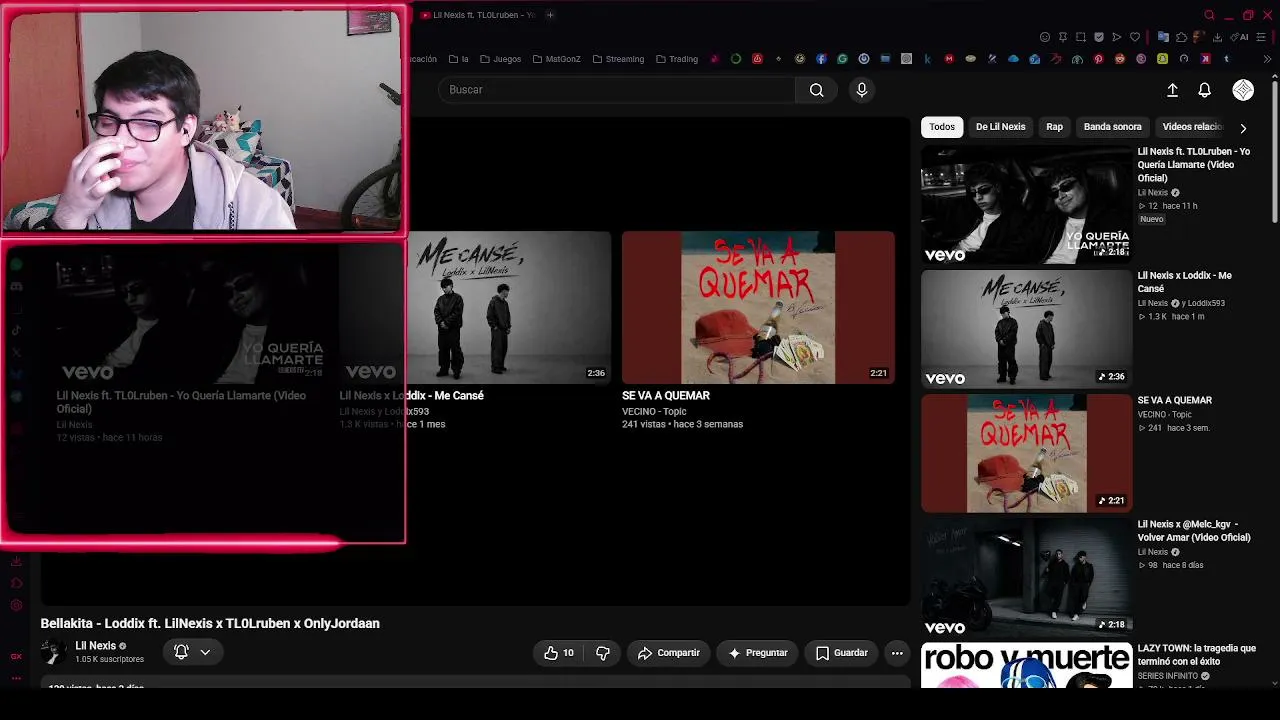Select the Videos relacionados filter chip
This screenshot has width=1280, height=720.
coord(1192,127)
